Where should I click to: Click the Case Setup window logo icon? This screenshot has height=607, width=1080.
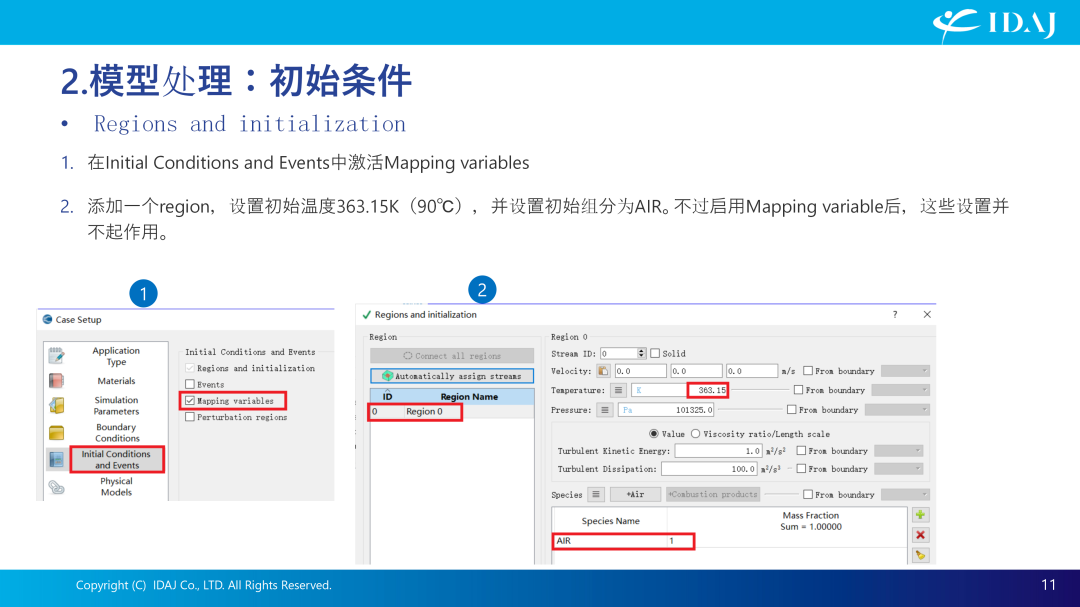coord(48,319)
